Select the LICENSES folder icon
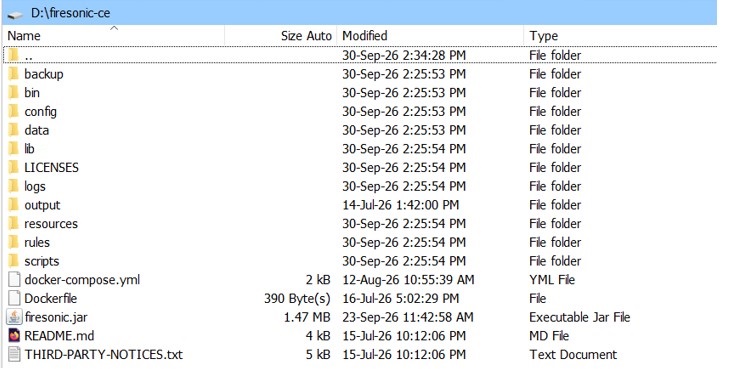Image resolution: width=750 pixels, height=369 pixels. [x=14, y=167]
